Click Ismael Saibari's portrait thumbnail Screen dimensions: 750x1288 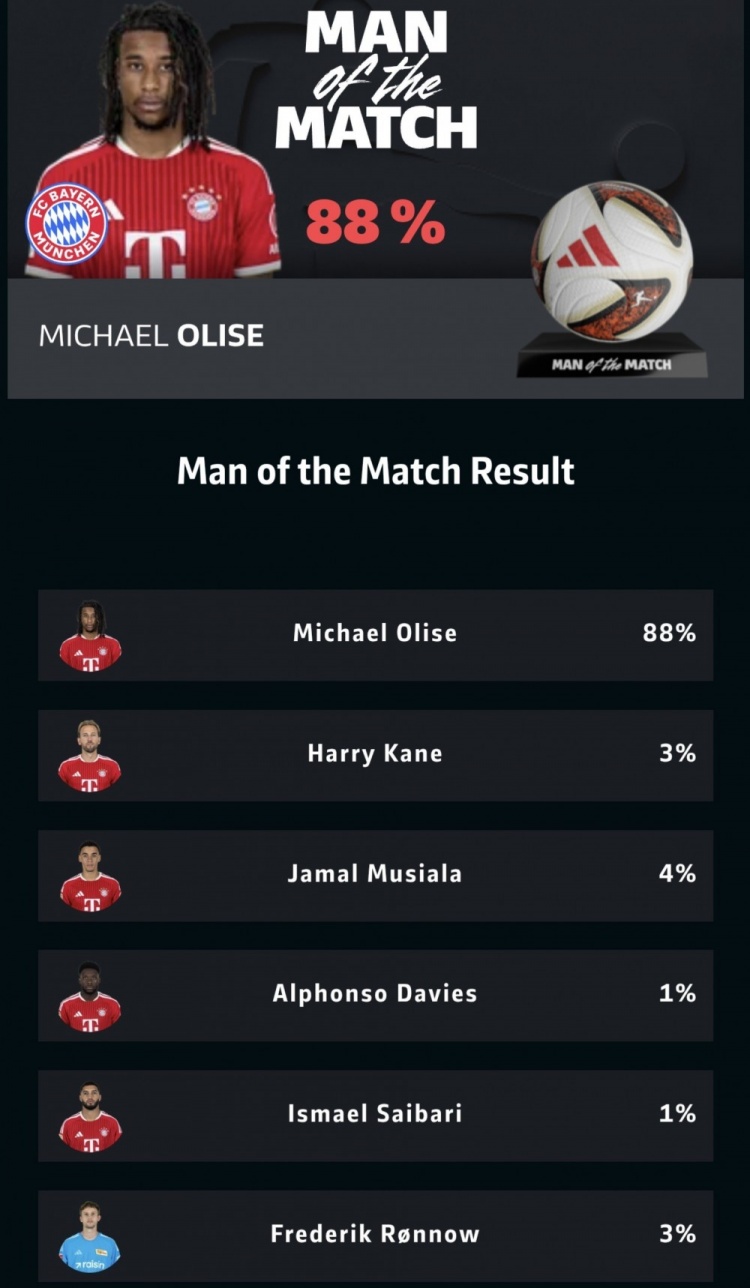click(90, 1116)
